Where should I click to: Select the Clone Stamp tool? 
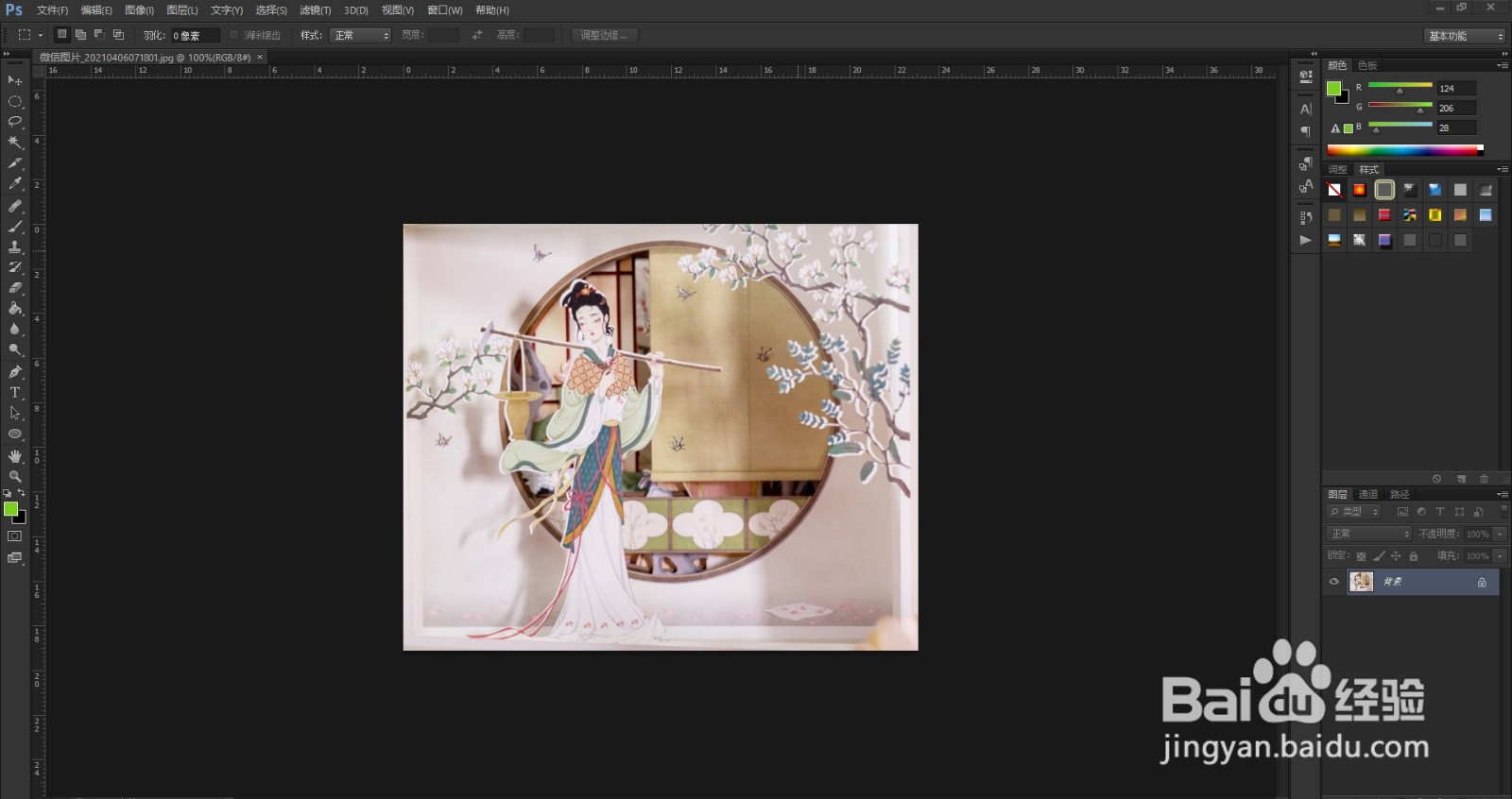click(x=14, y=246)
